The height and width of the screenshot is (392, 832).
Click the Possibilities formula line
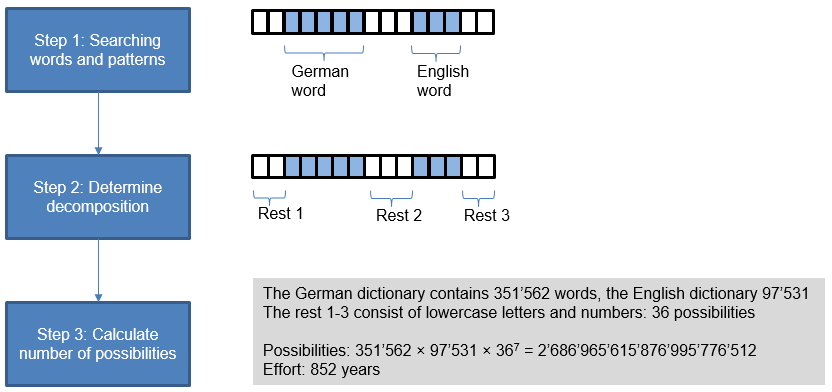click(x=509, y=351)
